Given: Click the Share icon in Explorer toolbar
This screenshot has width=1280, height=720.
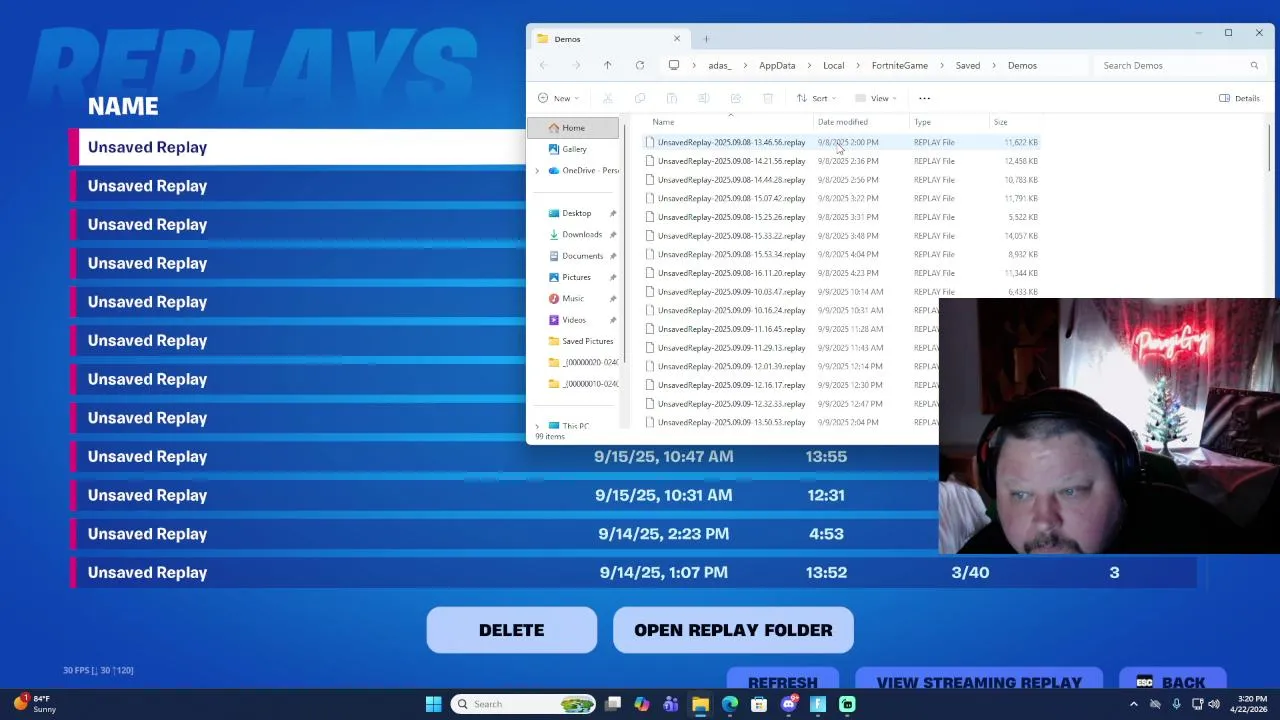Looking at the screenshot, I should pyautogui.click(x=736, y=98).
